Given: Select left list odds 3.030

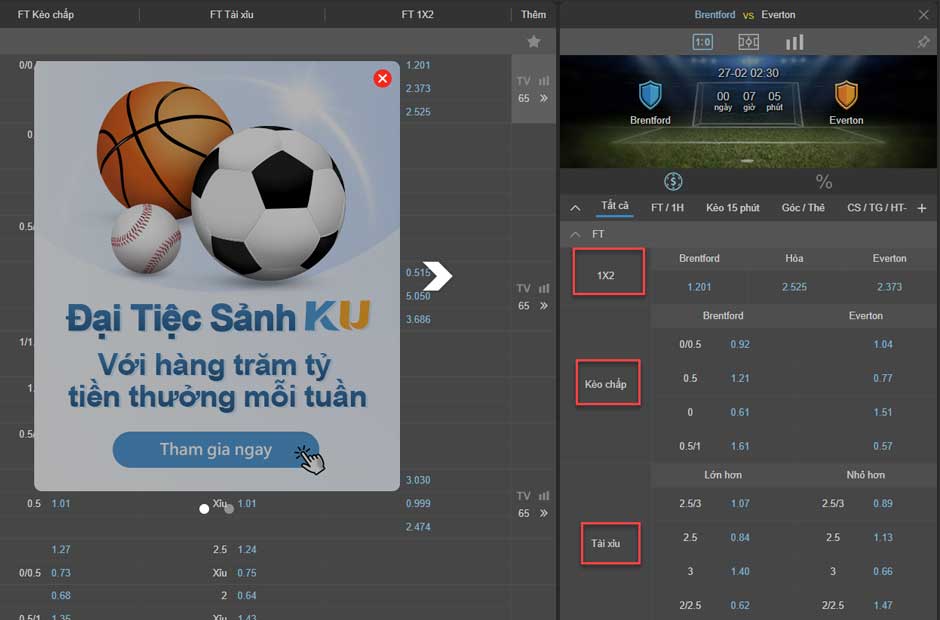Looking at the screenshot, I should pyautogui.click(x=418, y=480).
